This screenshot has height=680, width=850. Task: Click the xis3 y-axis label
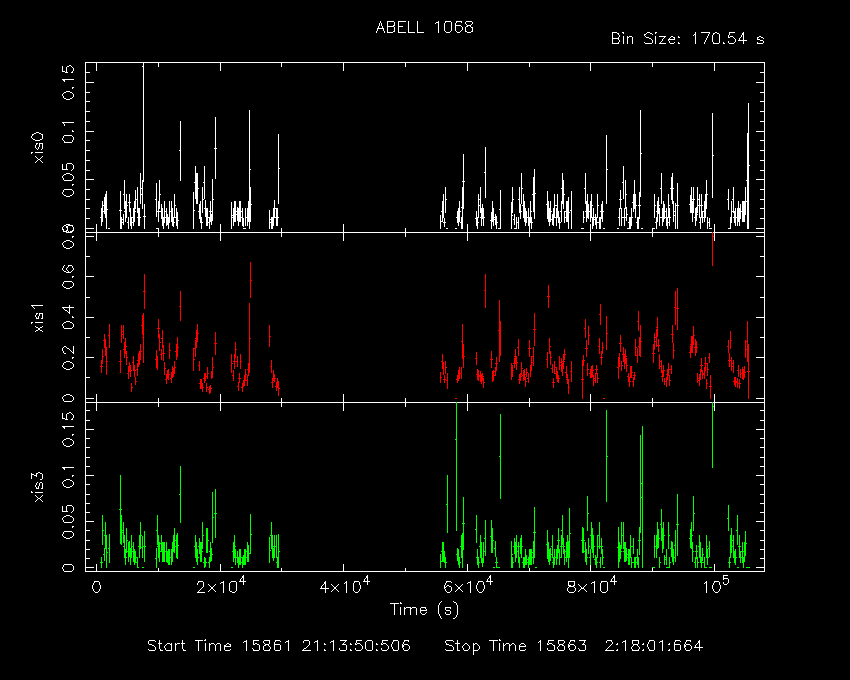pos(38,487)
